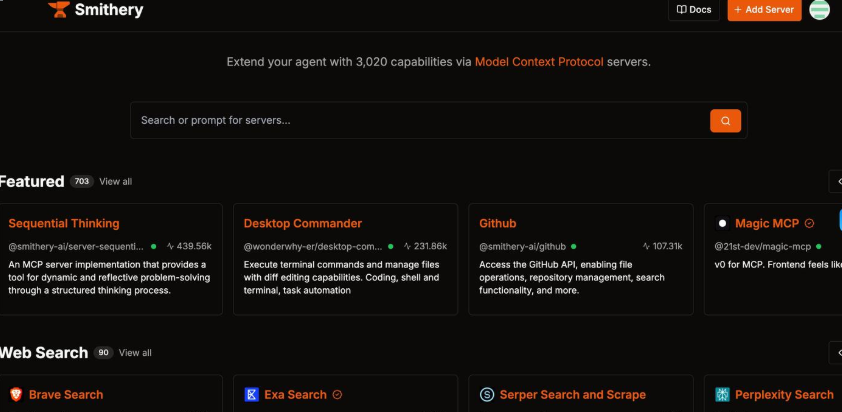Click Desktop Commander description text

[x=342, y=278]
